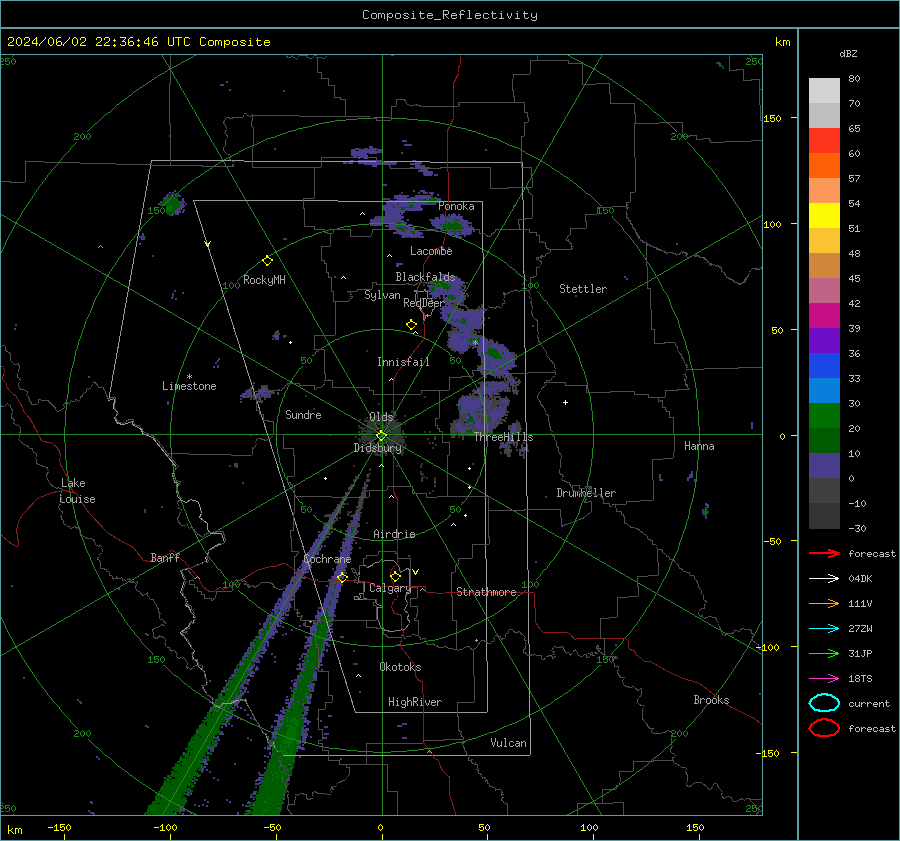900x841 pixels.
Task: Click the yellow diamond marker at RockyMH
Action: tap(267, 261)
